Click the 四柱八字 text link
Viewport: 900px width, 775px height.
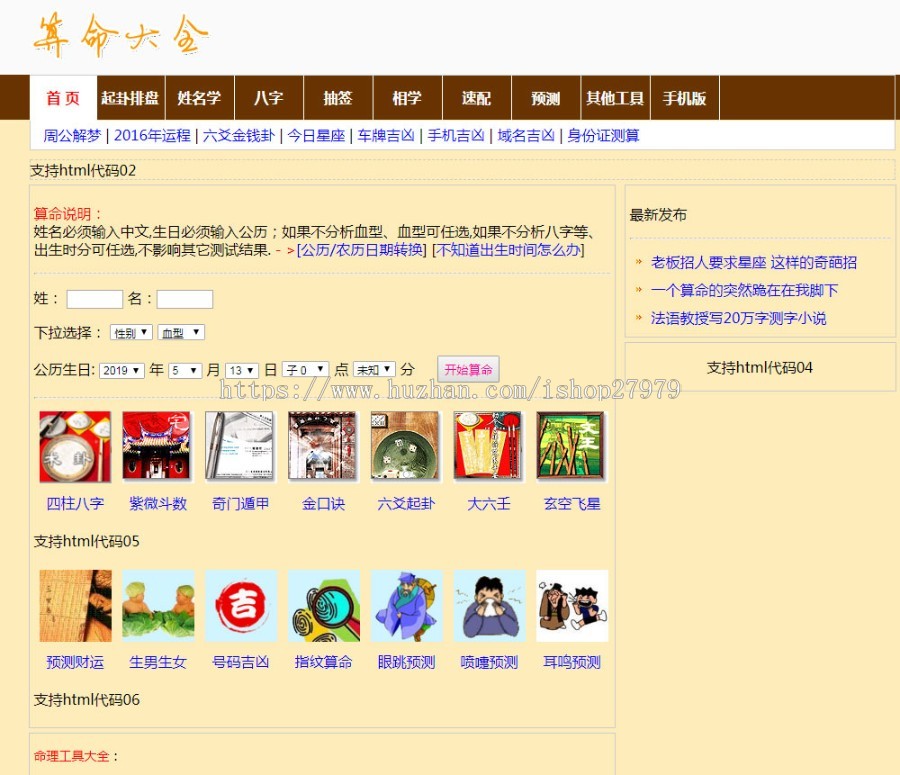click(x=75, y=504)
